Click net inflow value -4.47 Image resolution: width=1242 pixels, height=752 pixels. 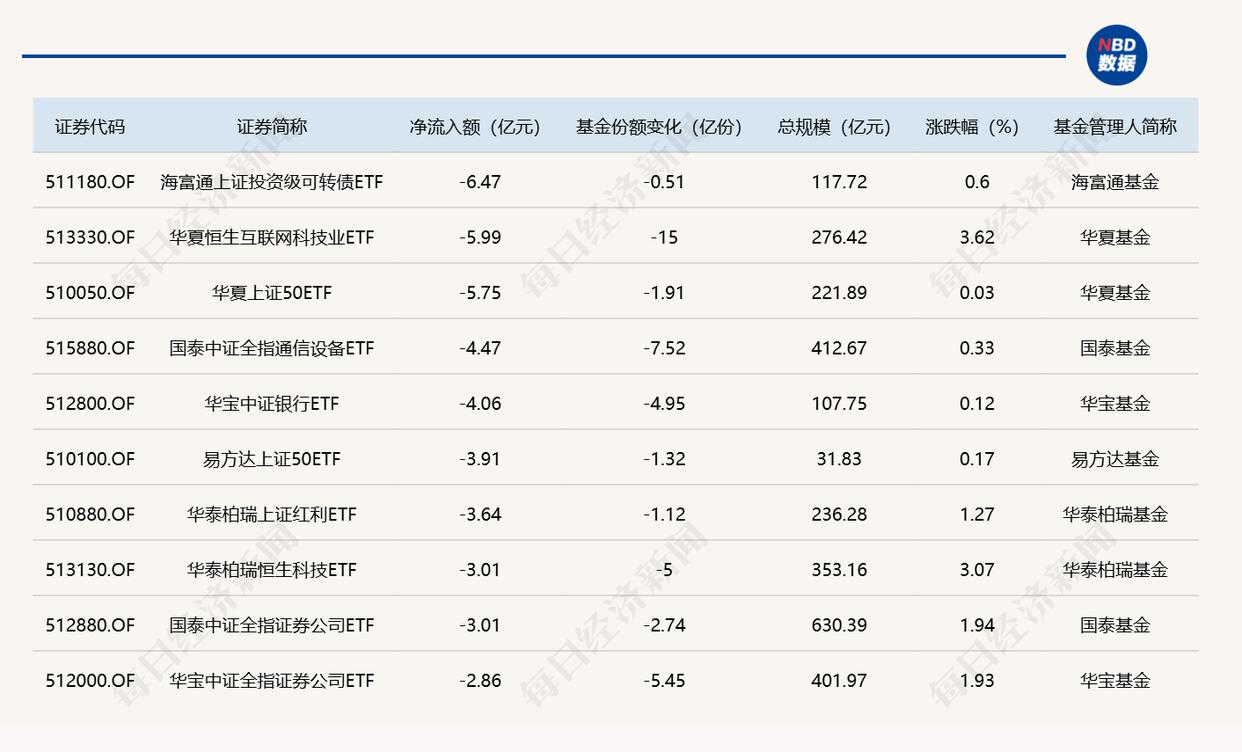(x=480, y=348)
